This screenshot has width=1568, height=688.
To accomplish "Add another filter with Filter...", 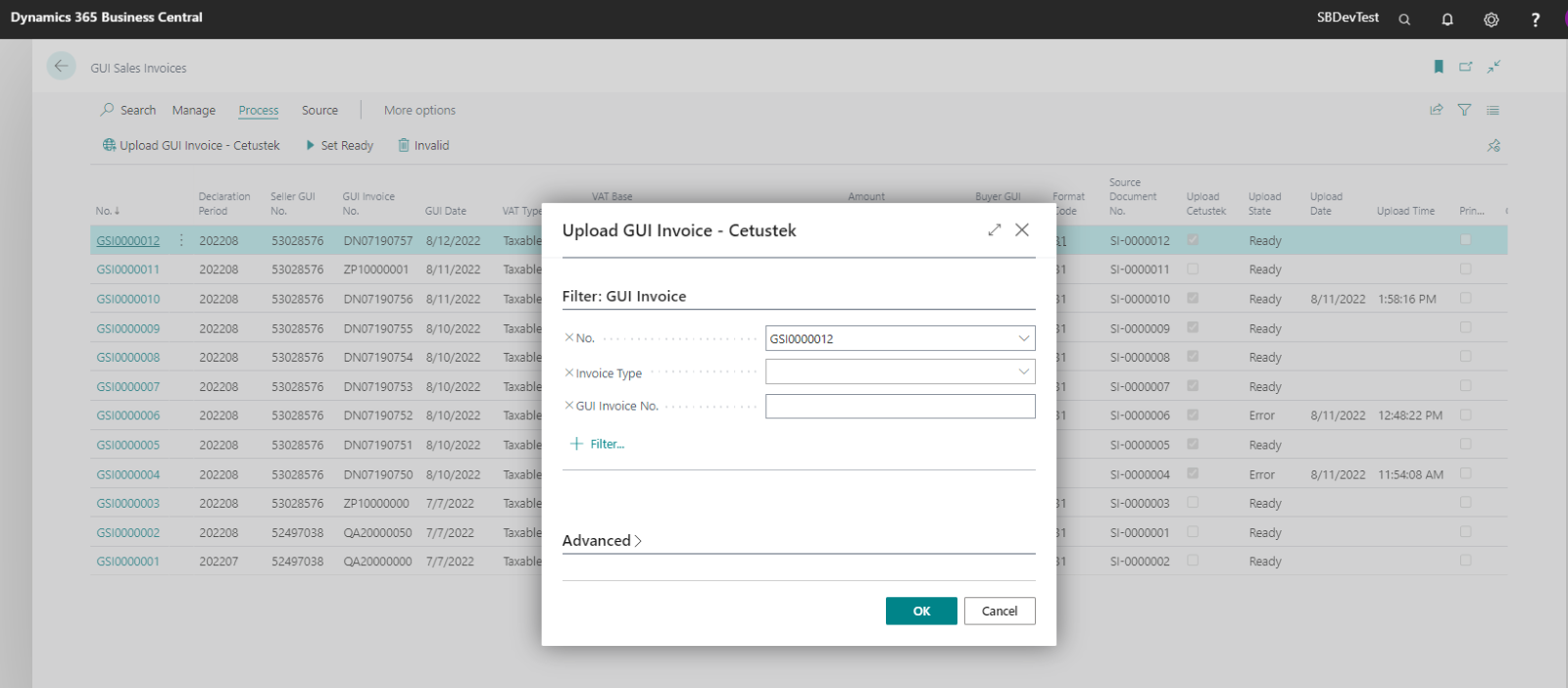I will coord(597,444).
